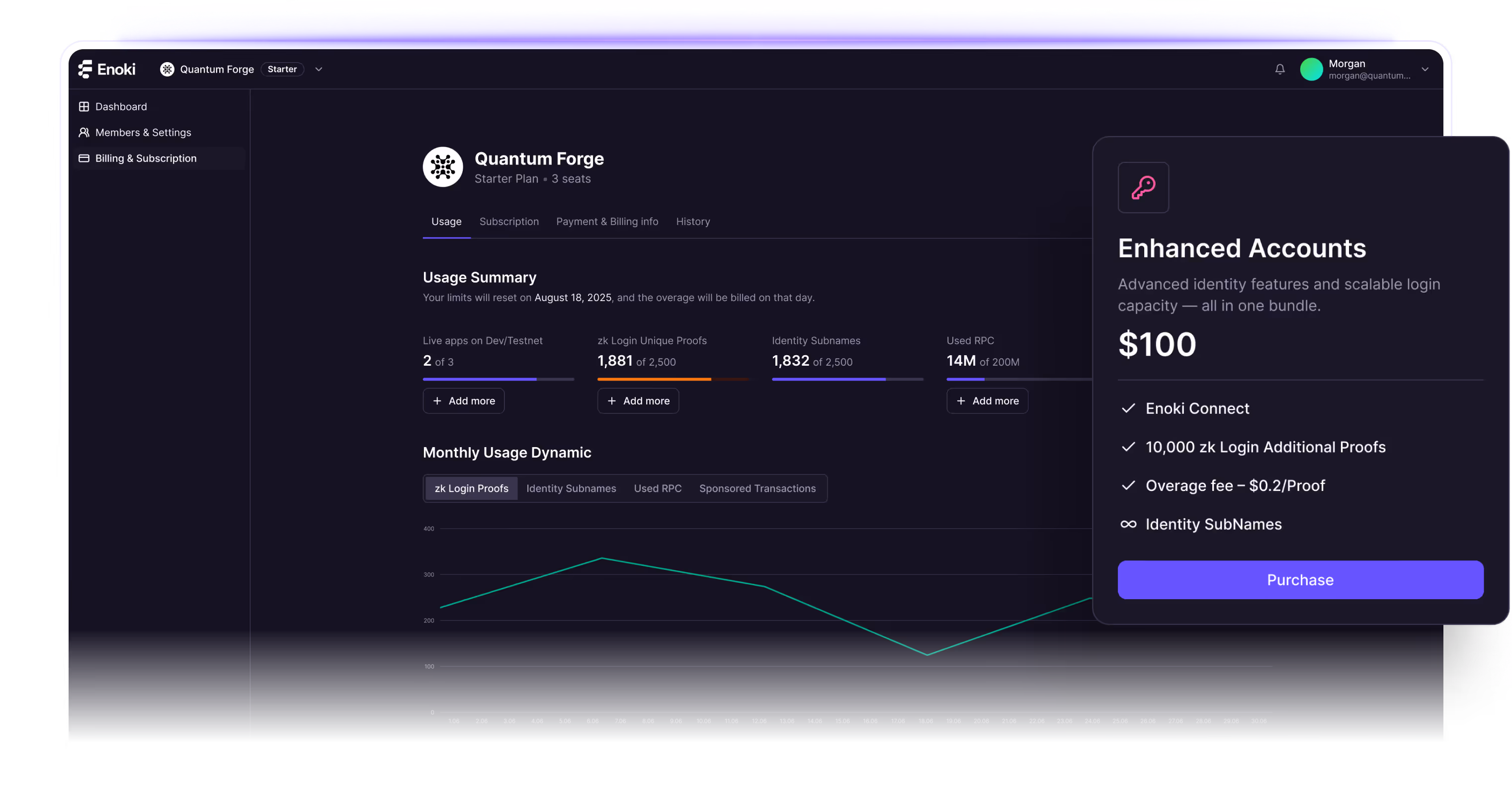Show Used RPC chart data
The image size is (1512, 785).
(658, 489)
